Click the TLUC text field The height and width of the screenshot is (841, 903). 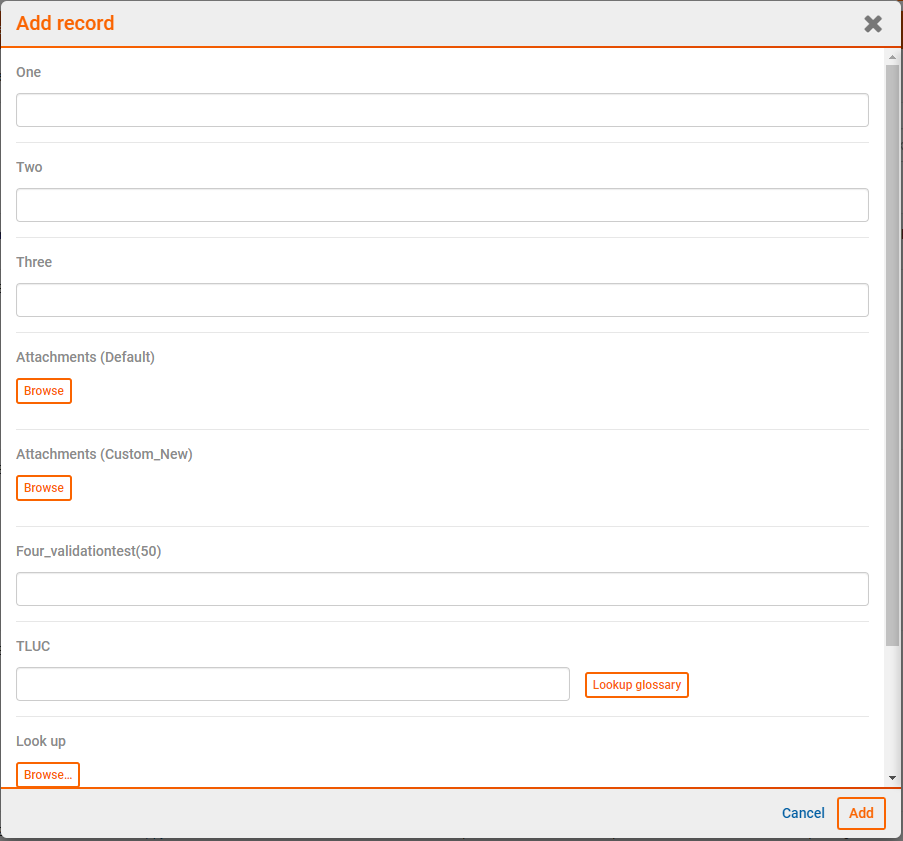pyautogui.click(x=293, y=684)
